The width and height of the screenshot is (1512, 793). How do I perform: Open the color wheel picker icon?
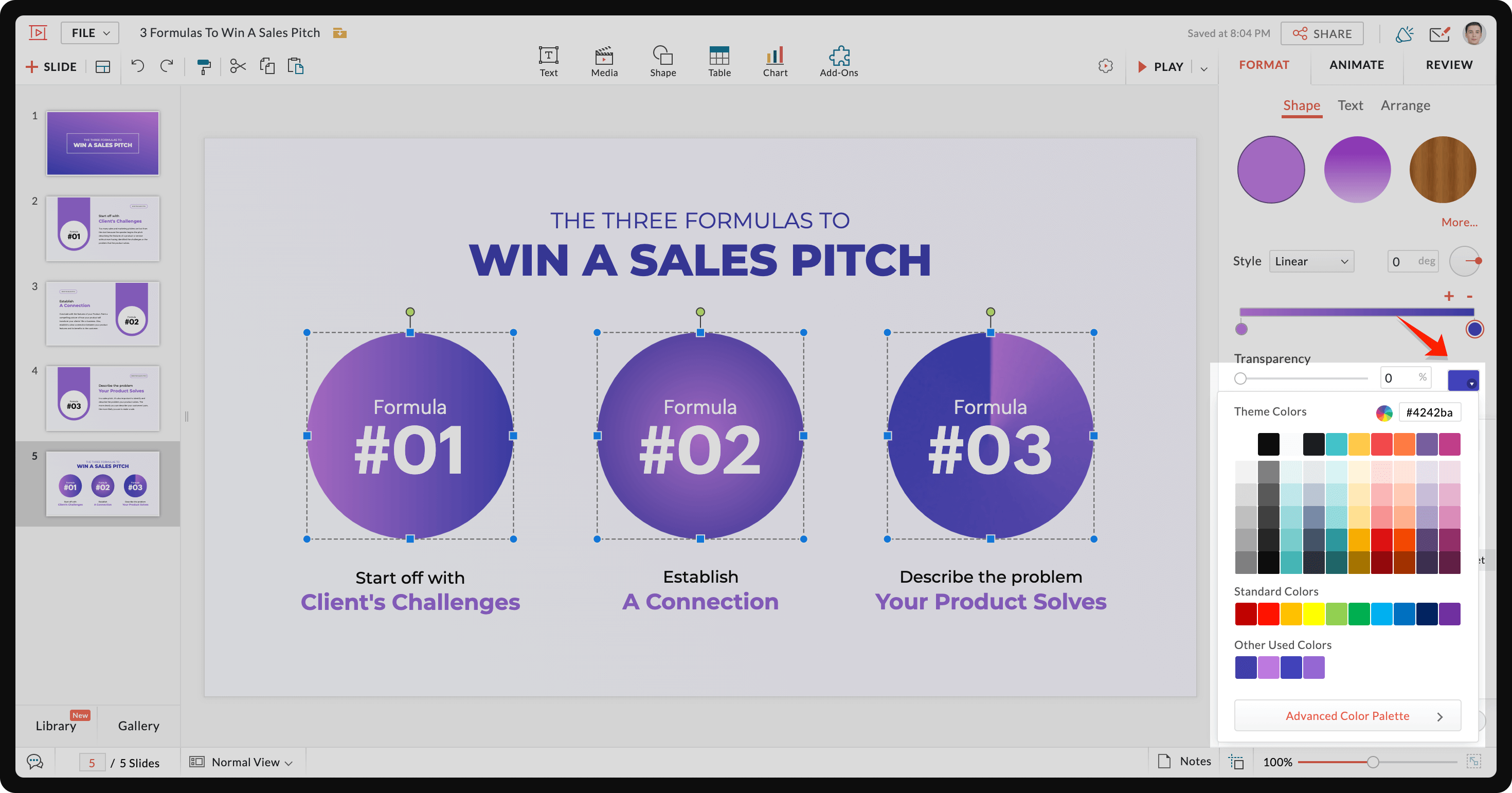pos(1383,412)
